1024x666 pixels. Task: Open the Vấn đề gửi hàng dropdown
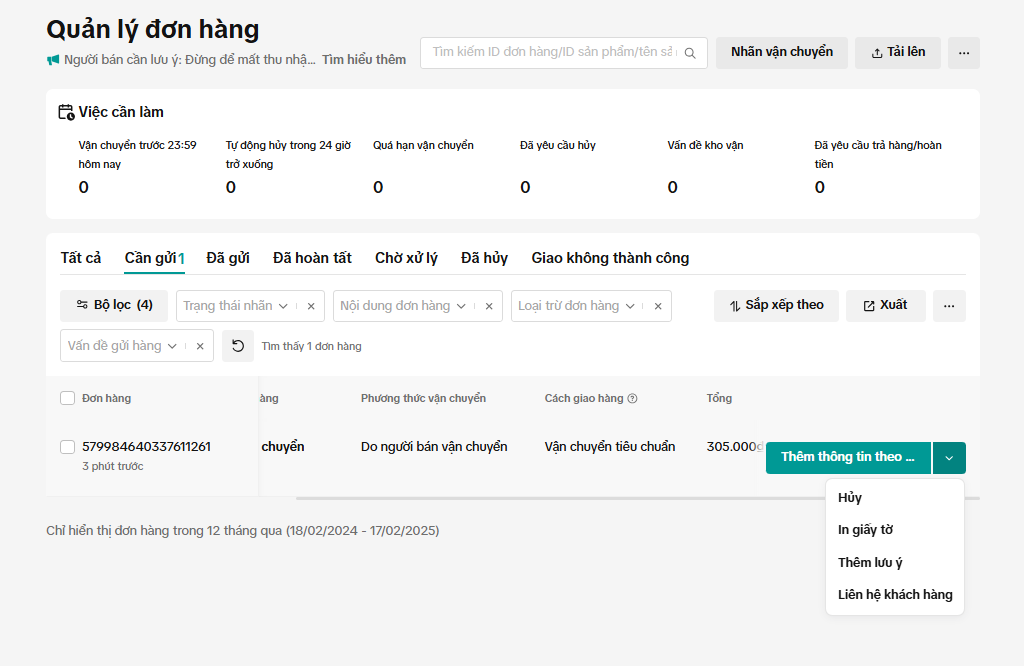click(172, 346)
